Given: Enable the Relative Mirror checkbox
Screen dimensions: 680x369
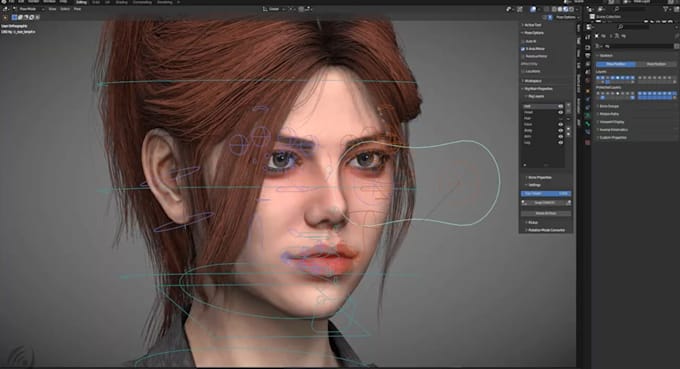Looking at the screenshot, I should [523, 56].
